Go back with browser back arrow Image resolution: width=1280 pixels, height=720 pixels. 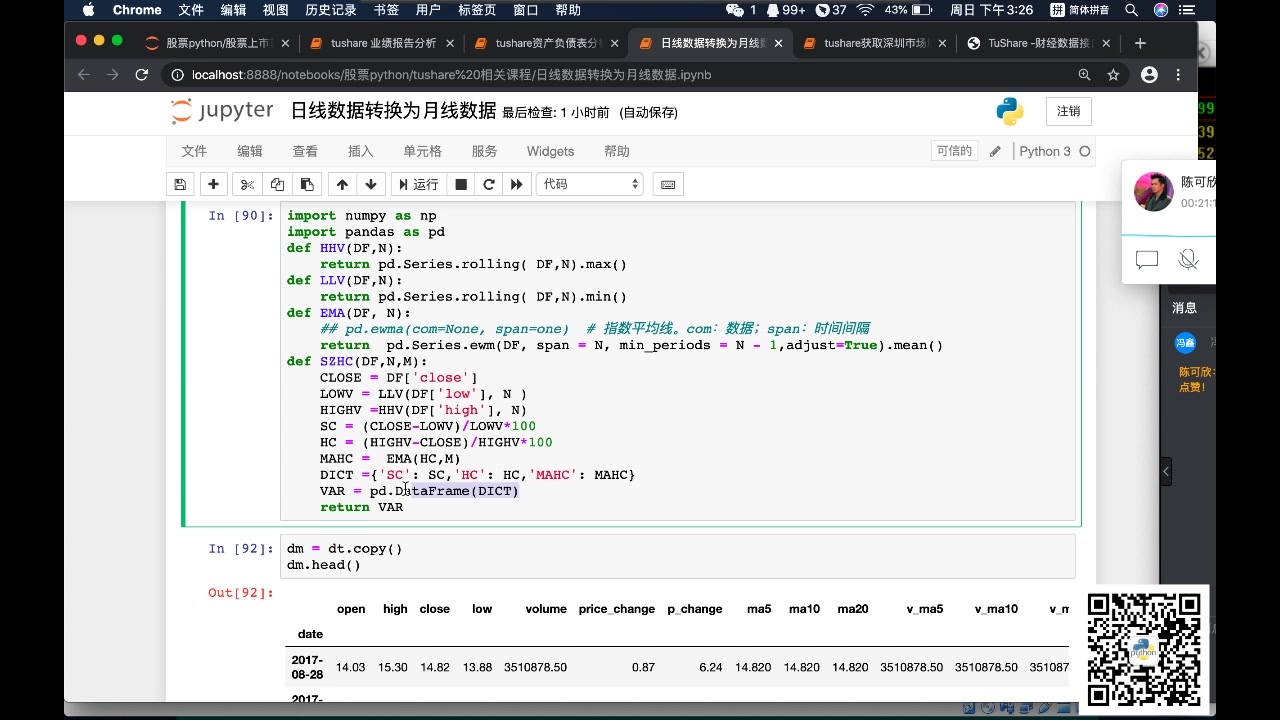coord(83,75)
